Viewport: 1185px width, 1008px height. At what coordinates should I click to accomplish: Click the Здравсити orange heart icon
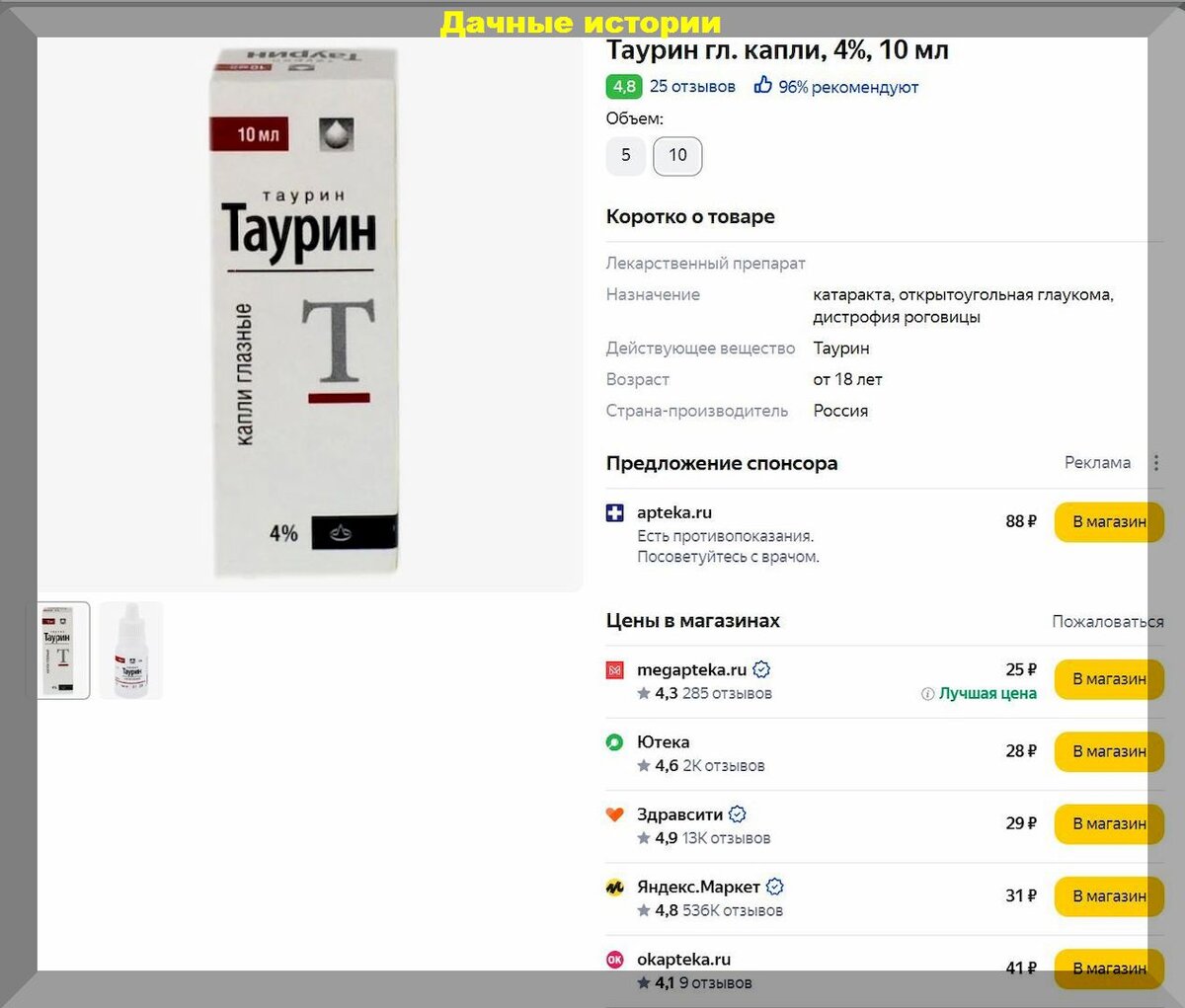(615, 814)
